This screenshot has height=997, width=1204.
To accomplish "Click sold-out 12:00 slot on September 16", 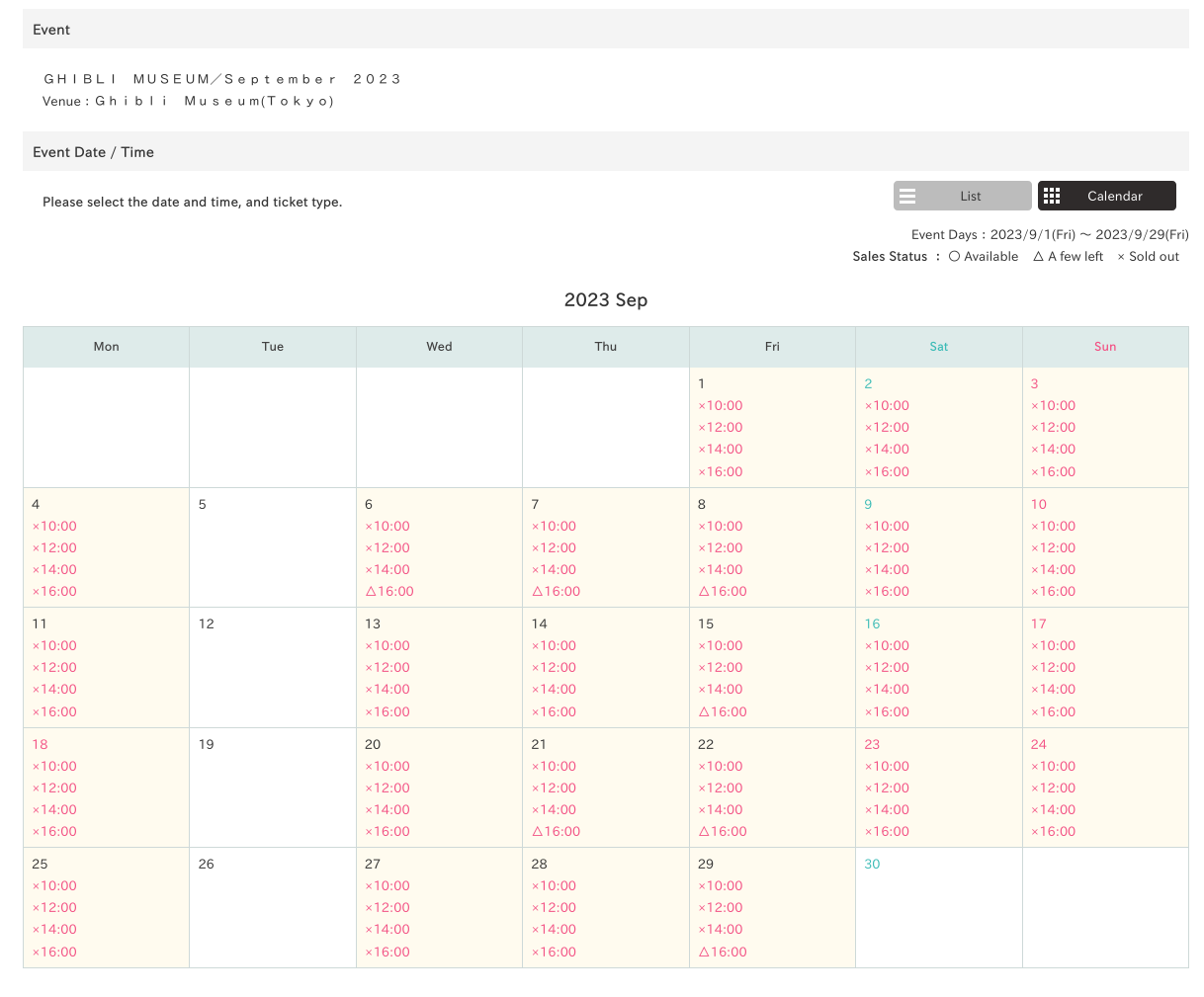I will (887, 667).
